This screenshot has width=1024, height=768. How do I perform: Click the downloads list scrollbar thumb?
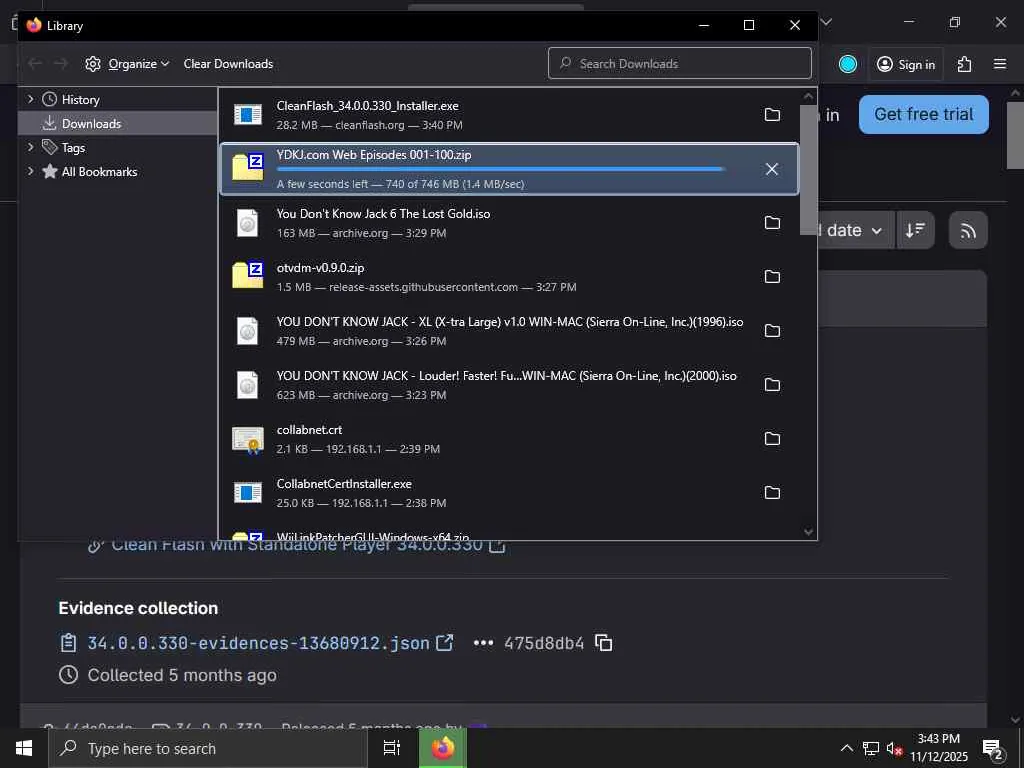point(808,170)
